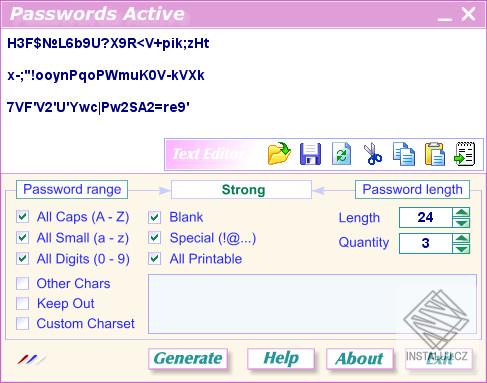
Task: Click inside the custom characters text box
Action: (312, 304)
